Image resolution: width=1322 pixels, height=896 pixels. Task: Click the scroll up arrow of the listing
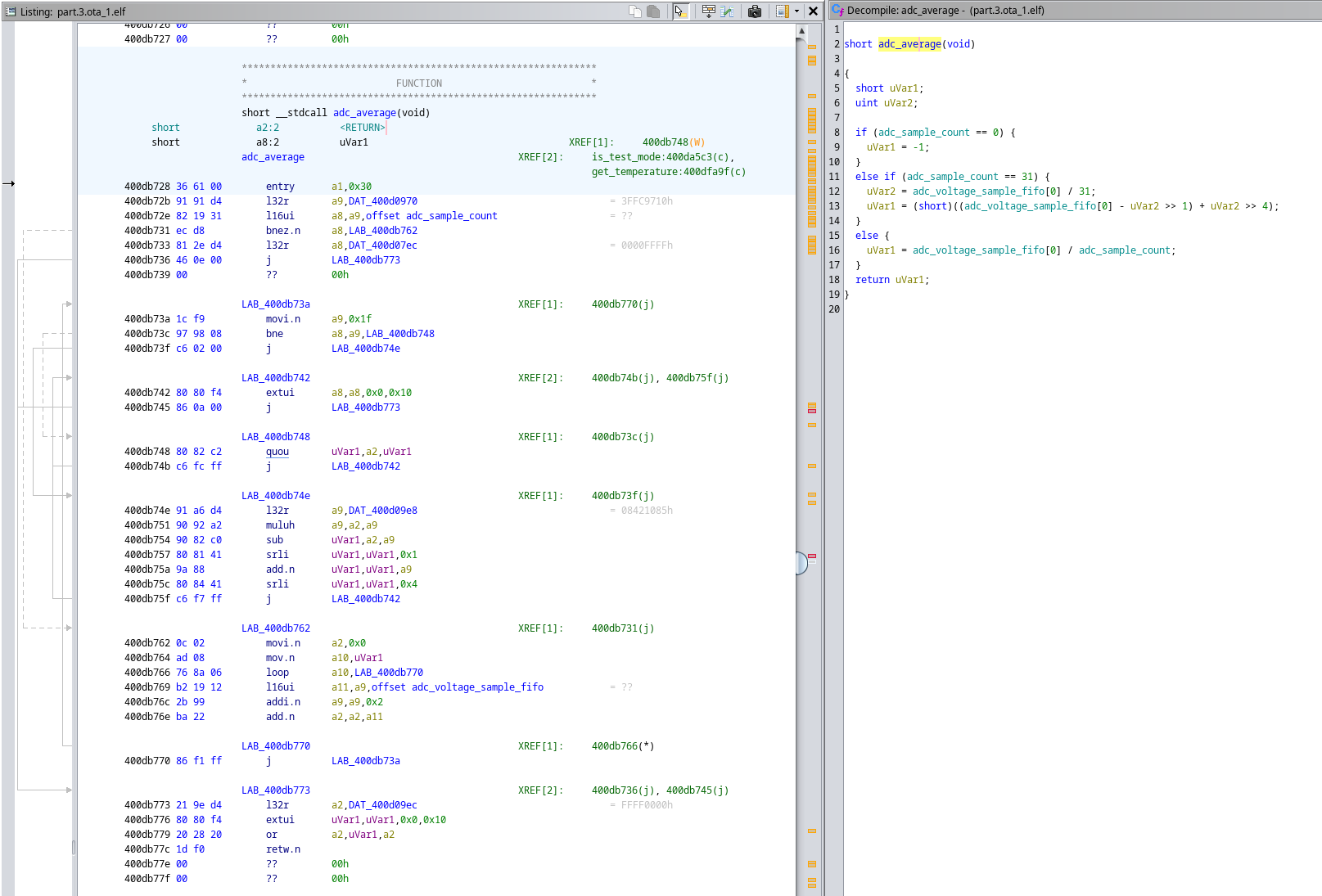tap(802, 31)
